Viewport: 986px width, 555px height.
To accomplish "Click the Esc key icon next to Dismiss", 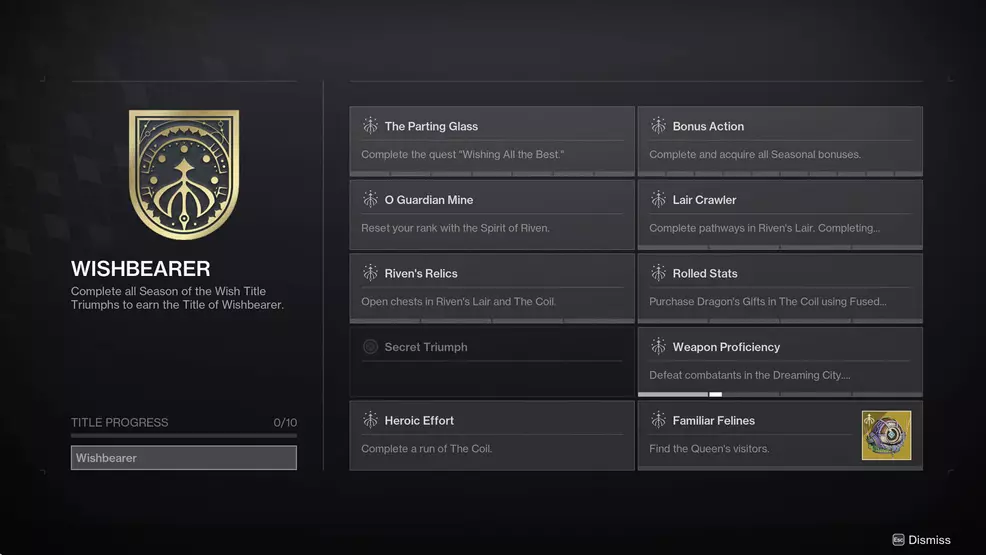I will pos(898,540).
